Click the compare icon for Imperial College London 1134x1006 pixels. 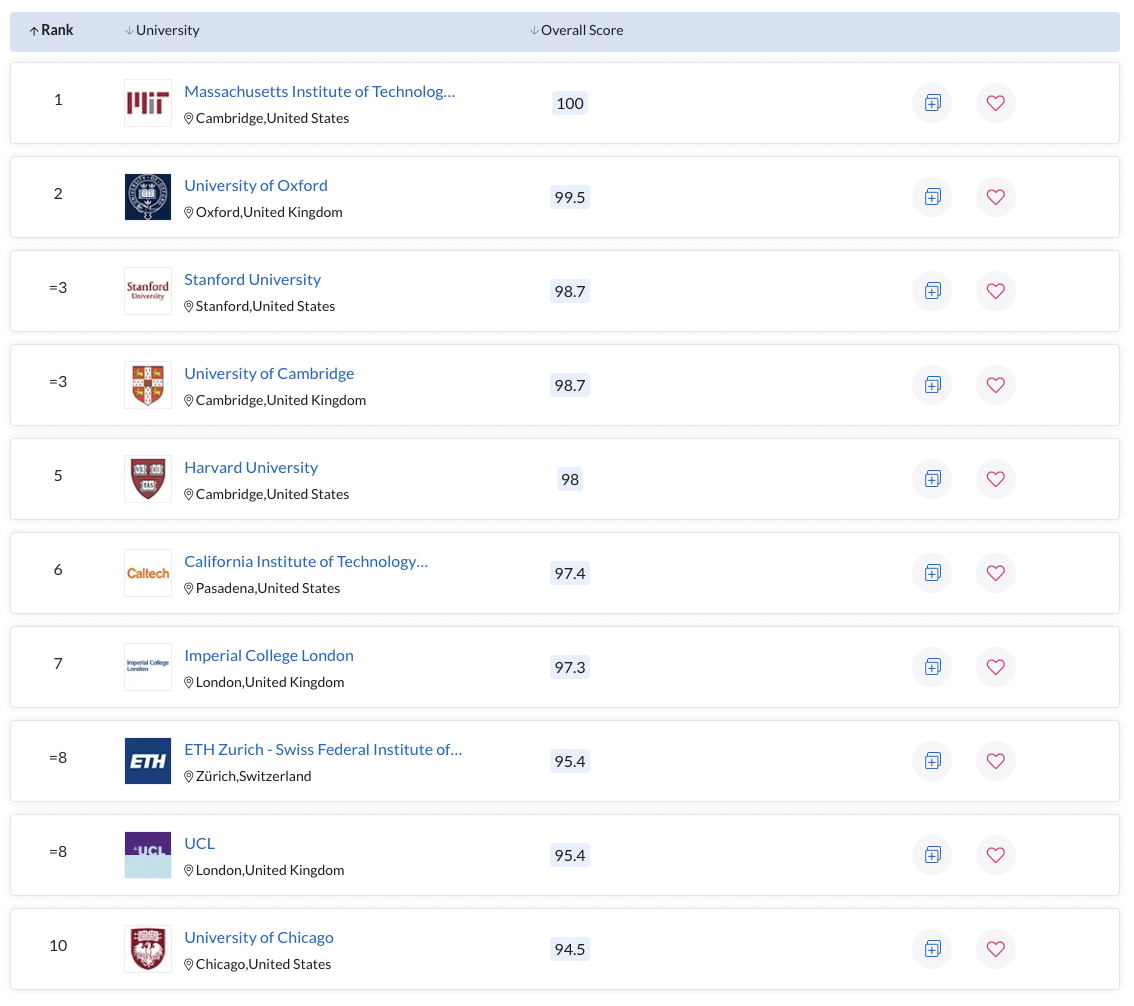[931, 667]
